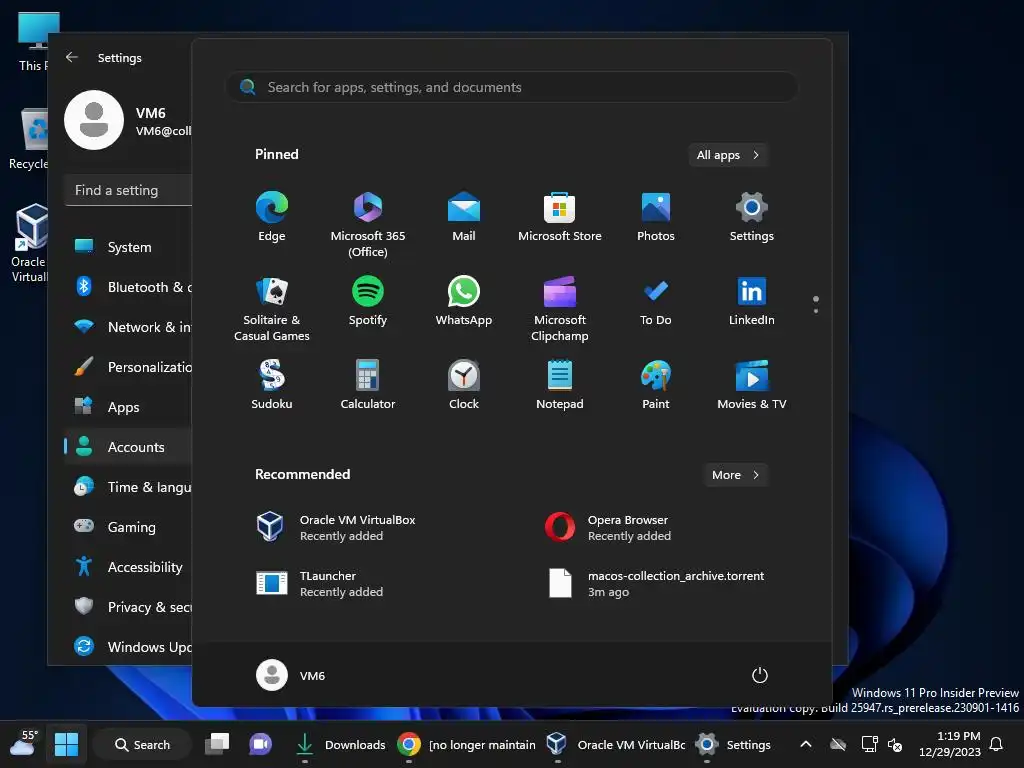The height and width of the screenshot is (768, 1024).
Task: Click the taskbar Search box
Action: [x=142, y=744]
